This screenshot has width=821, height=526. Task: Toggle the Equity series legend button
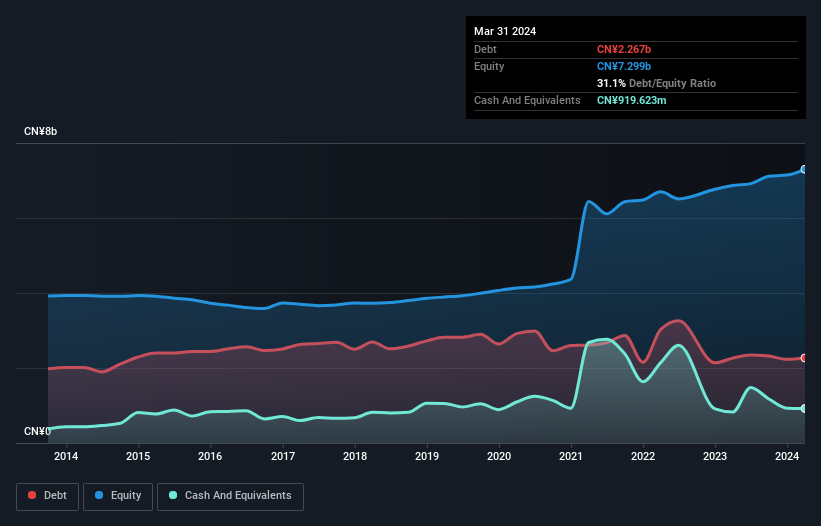click(x=118, y=496)
